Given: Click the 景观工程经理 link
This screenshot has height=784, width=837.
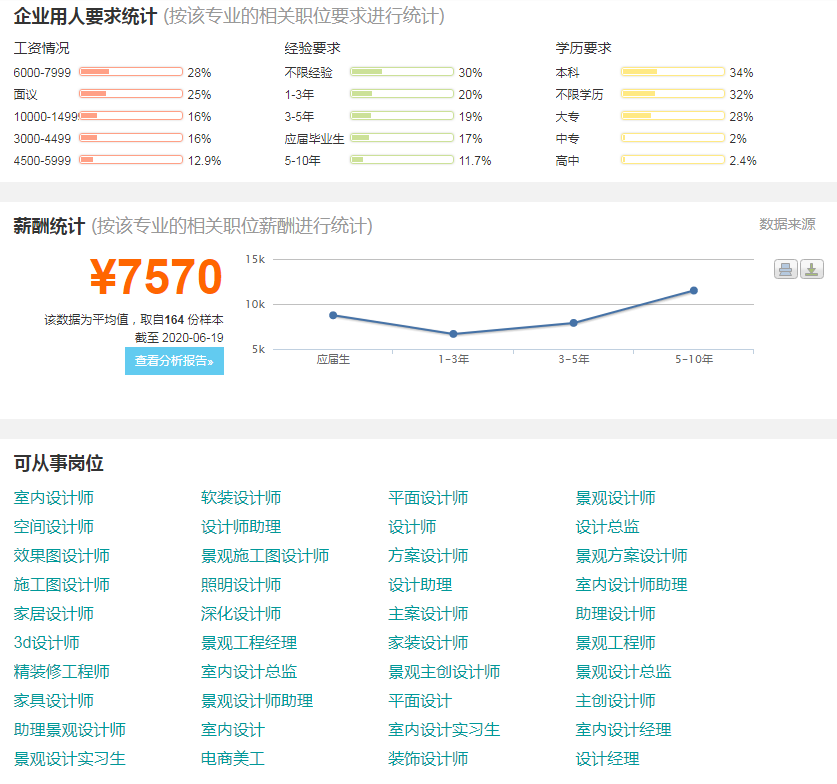Looking at the screenshot, I should [x=249, y=642].
